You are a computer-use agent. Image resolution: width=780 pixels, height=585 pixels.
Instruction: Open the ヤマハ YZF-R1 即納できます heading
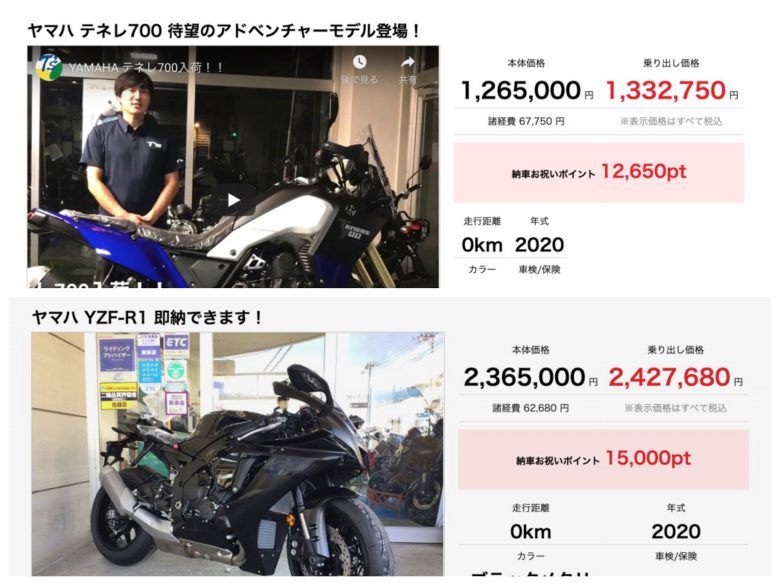tap(147, 317)
